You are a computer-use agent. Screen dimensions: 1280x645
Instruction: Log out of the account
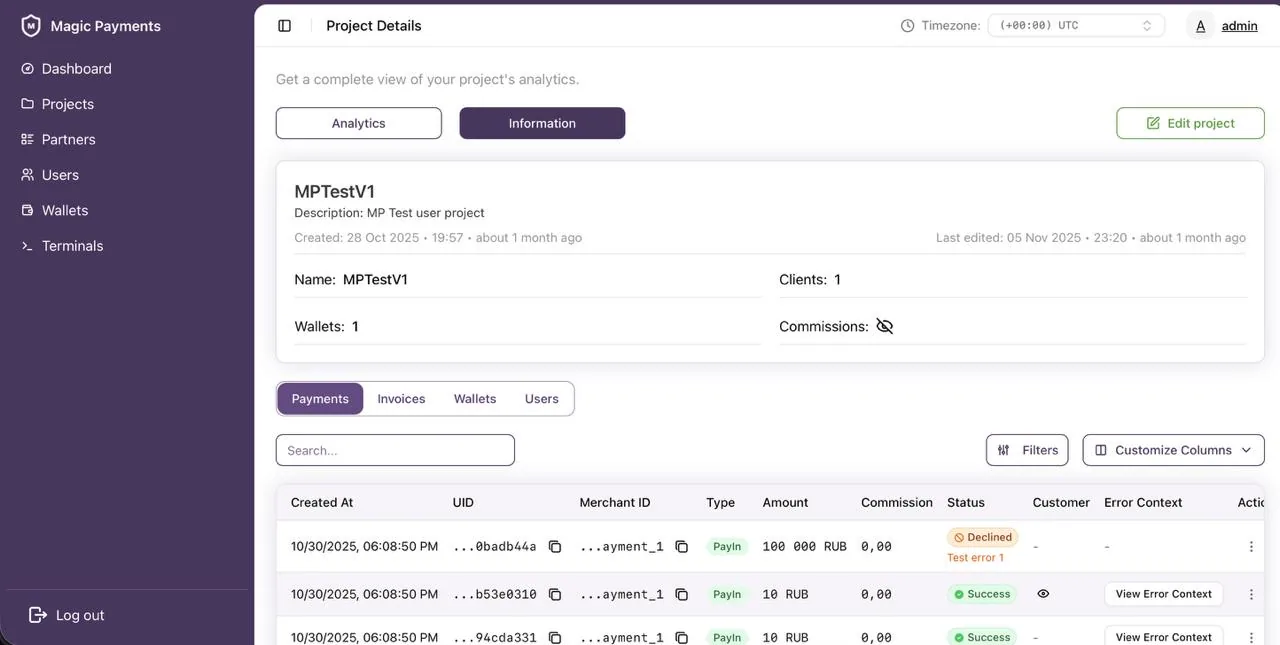coord(67,615)
